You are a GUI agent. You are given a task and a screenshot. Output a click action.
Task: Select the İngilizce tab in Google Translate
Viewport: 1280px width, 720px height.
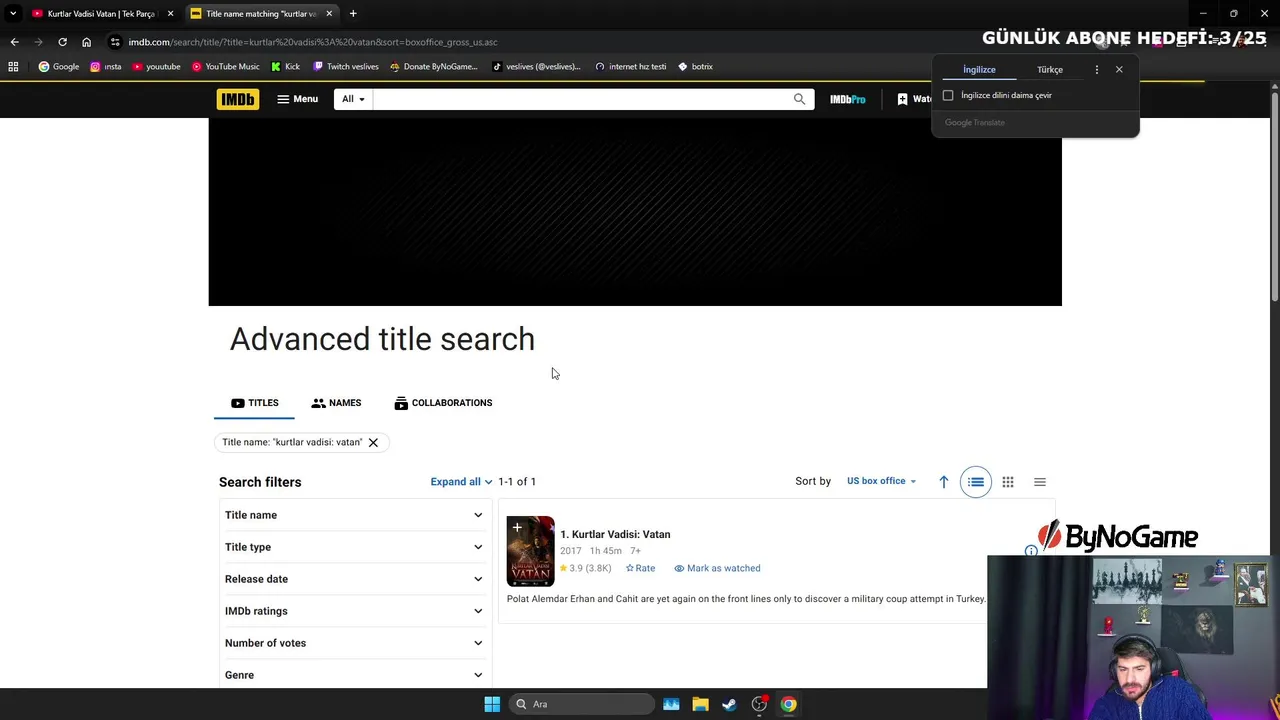tap(979, 70)
